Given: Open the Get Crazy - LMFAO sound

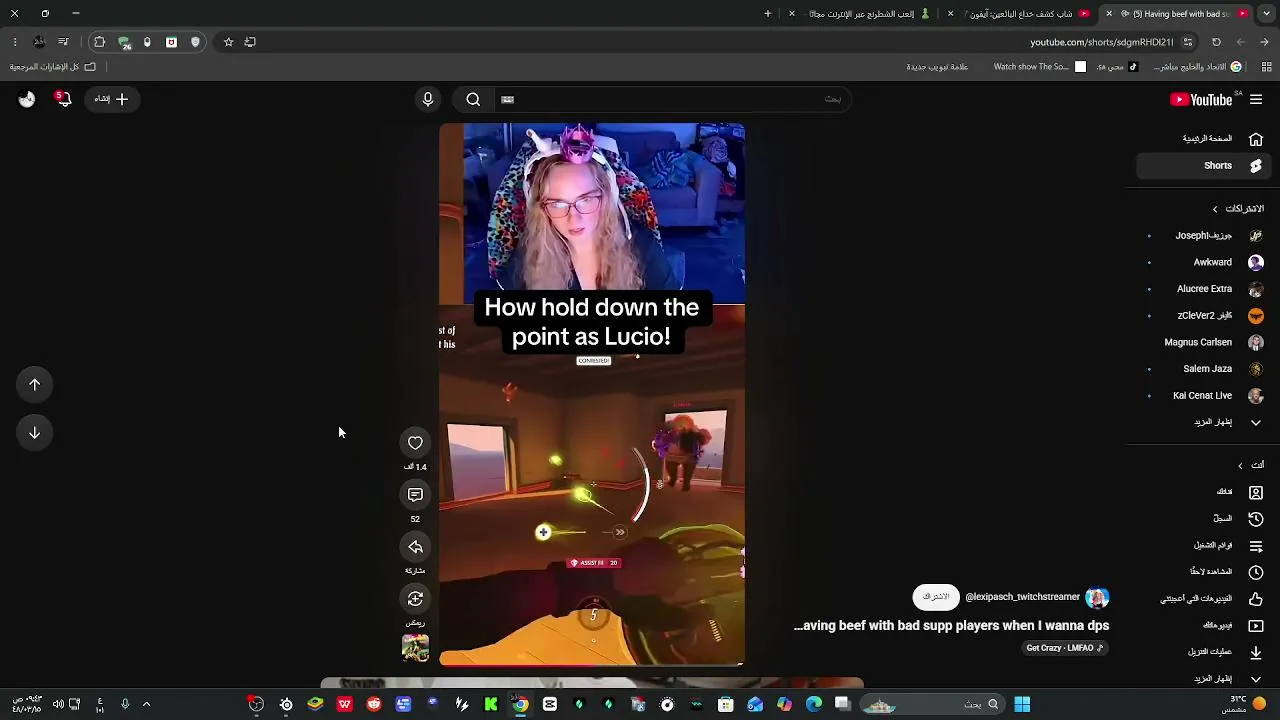Looking at the screenshot, I should click(1065, 648).
